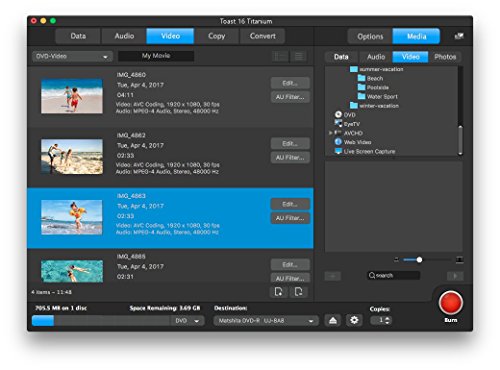The width and height of the screenshot is (500, 370).
Task: Open Audio tab in media browser
Action: 376,57
